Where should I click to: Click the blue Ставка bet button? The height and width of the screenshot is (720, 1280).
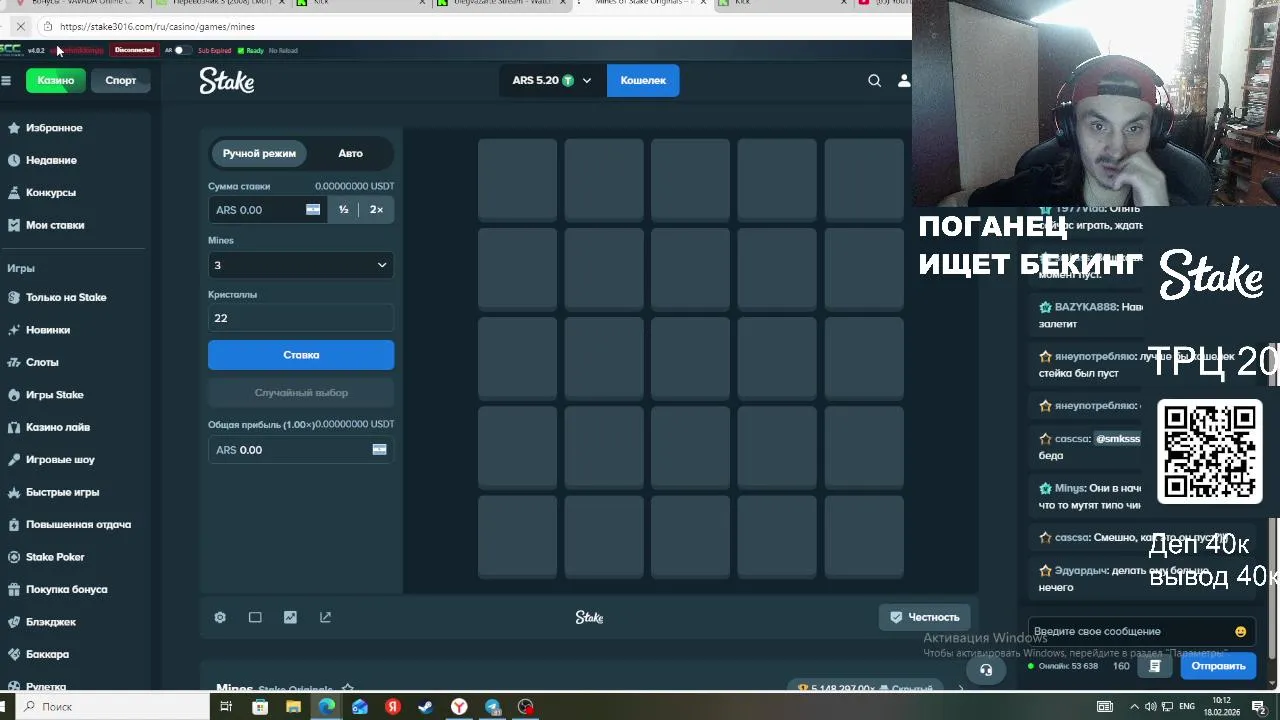301,355
